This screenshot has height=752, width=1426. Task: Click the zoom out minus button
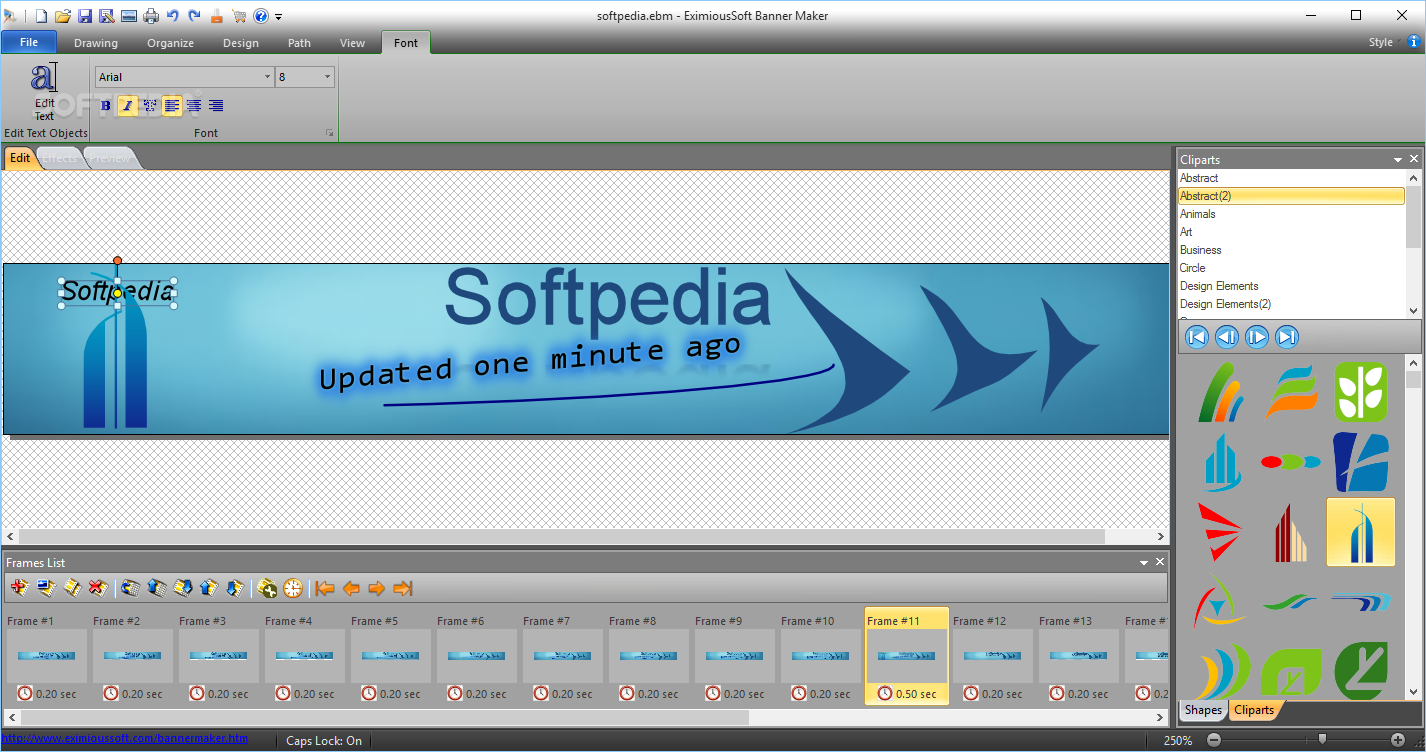point(1214,740)
